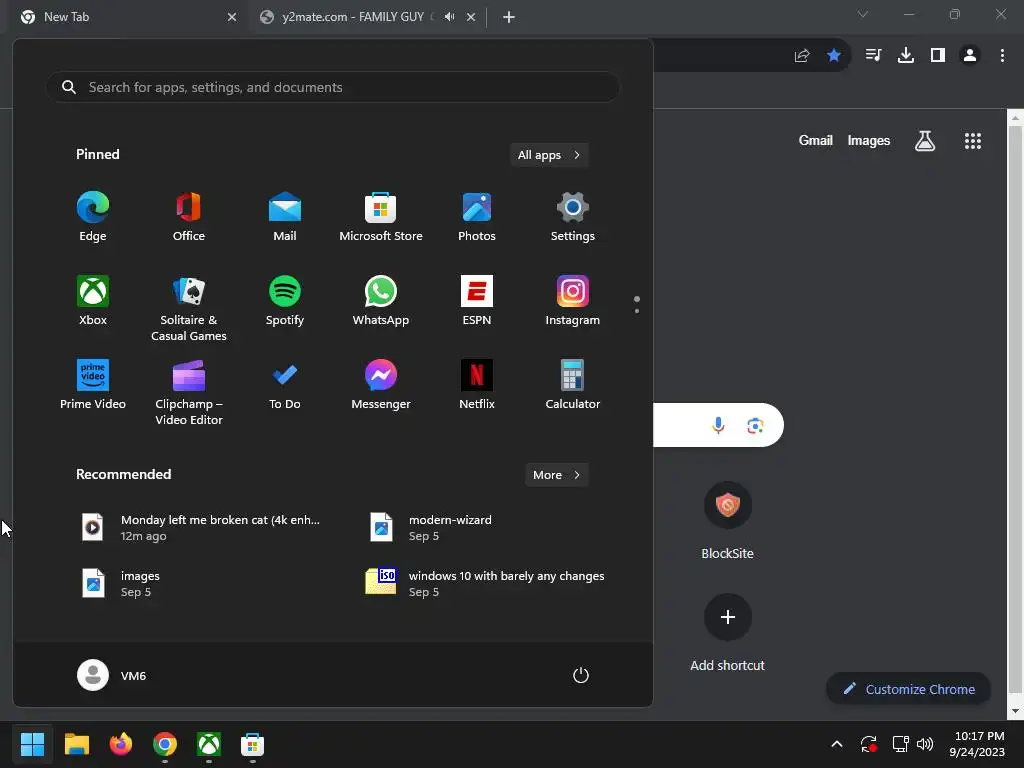Go to next page of pinned apps

point(637,311)
